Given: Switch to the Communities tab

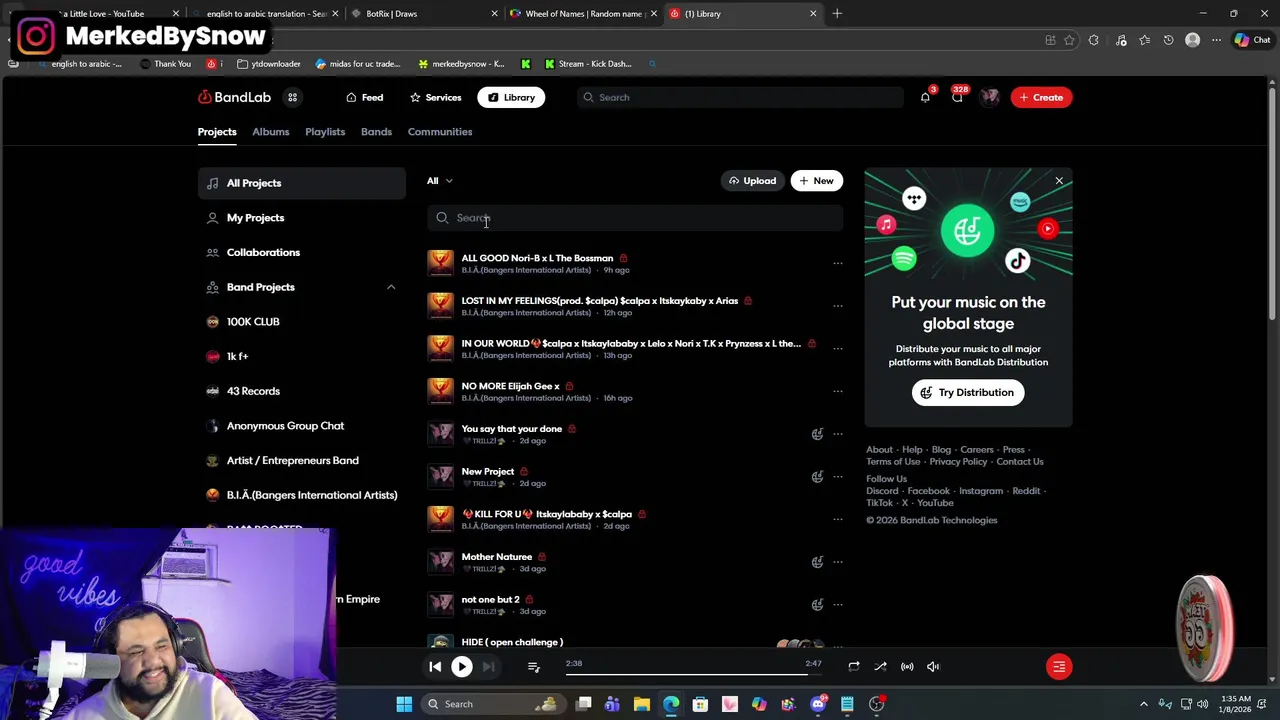Looking at the screenshot, I should point(440,132).
